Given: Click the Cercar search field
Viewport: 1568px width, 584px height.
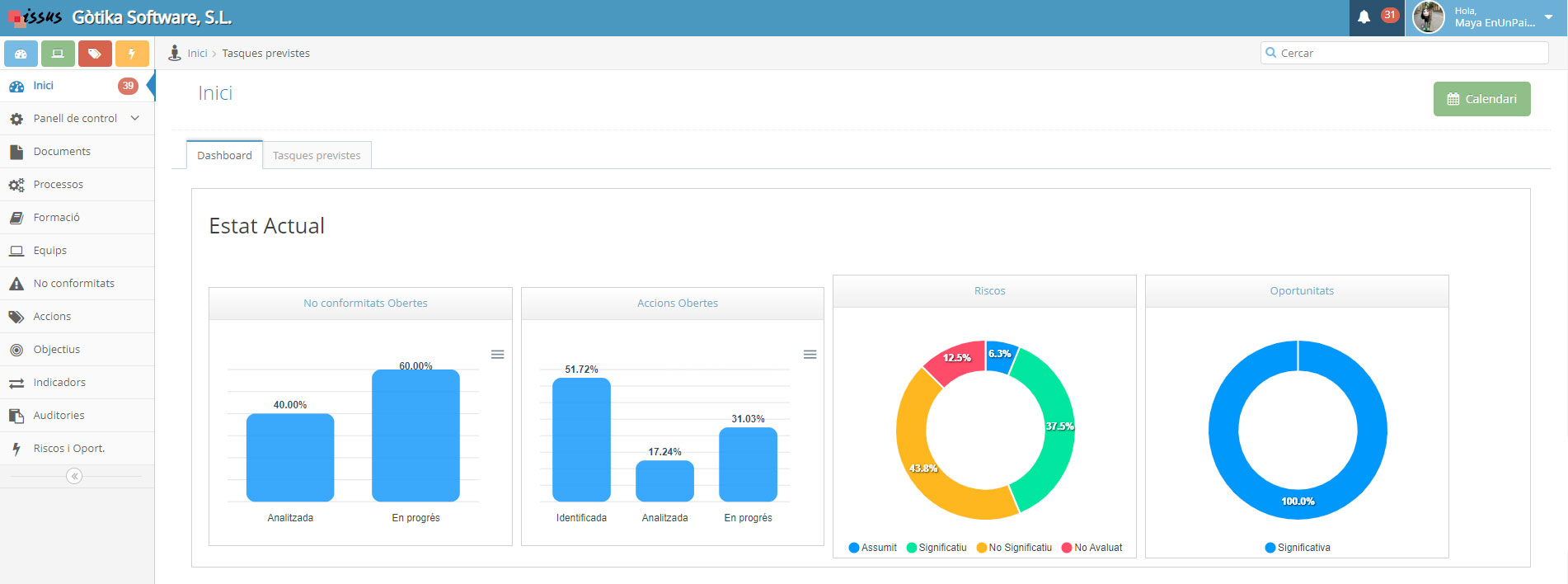Looking at the screenshot, I should click(1410, 53).
